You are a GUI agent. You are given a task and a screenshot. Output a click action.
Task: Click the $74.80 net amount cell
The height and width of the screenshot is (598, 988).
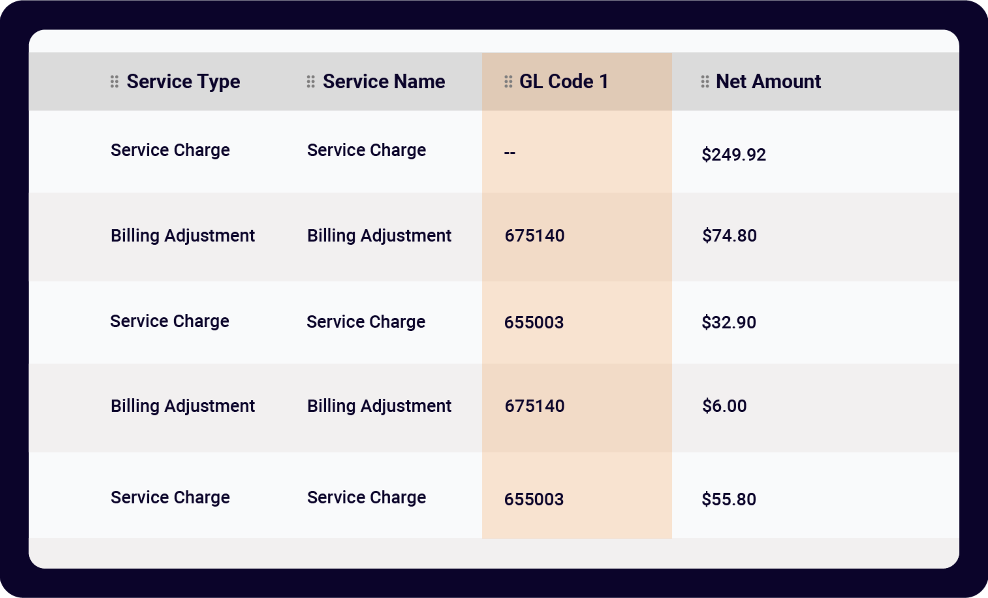pos(729,237)
